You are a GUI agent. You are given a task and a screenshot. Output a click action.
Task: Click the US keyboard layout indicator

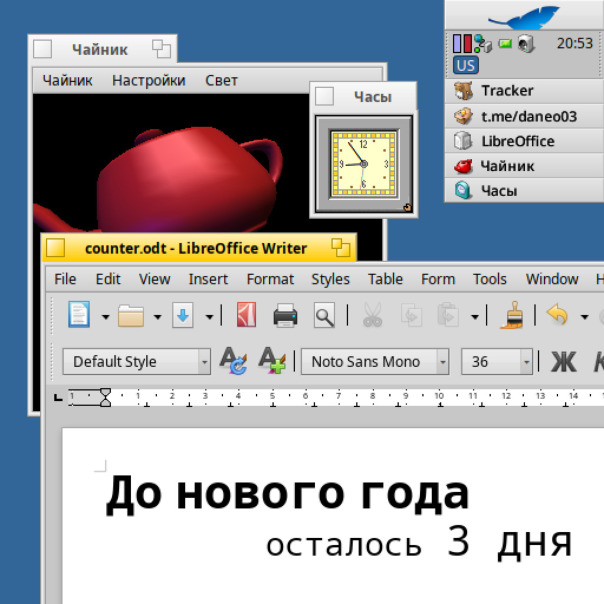click(466, 65)
